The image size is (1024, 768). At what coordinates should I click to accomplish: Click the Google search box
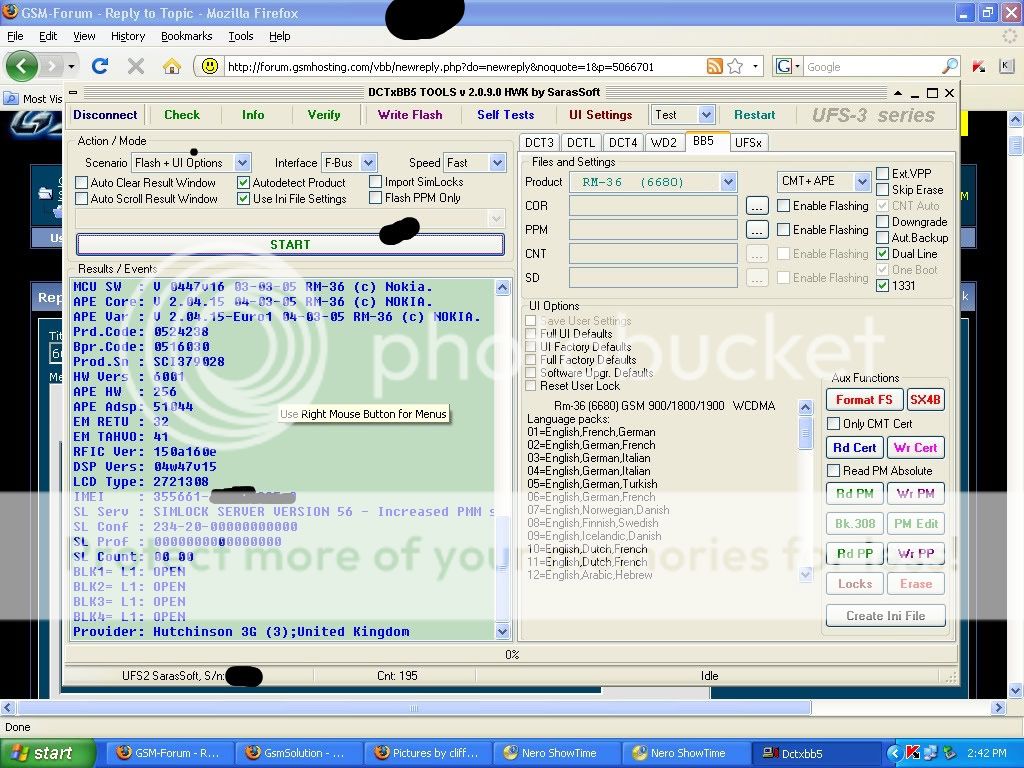pyautogui.click(x=872, y=67)
